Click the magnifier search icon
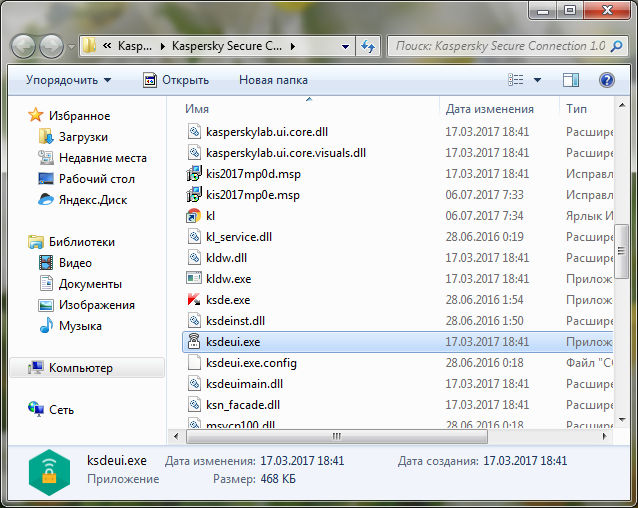The image size is (638, 508). pyautogui.click(x=616, y=46)
